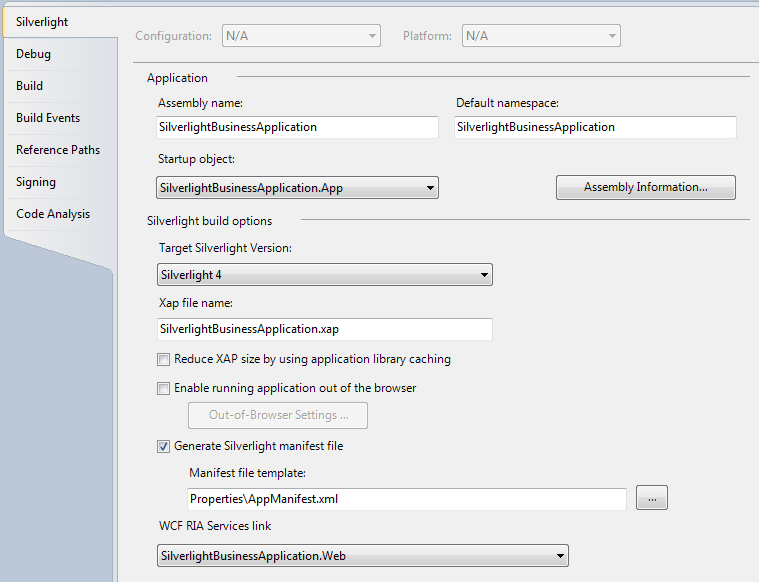Select the Silverlight tab
Screen dimensions: 759x582
coord(42,22)
